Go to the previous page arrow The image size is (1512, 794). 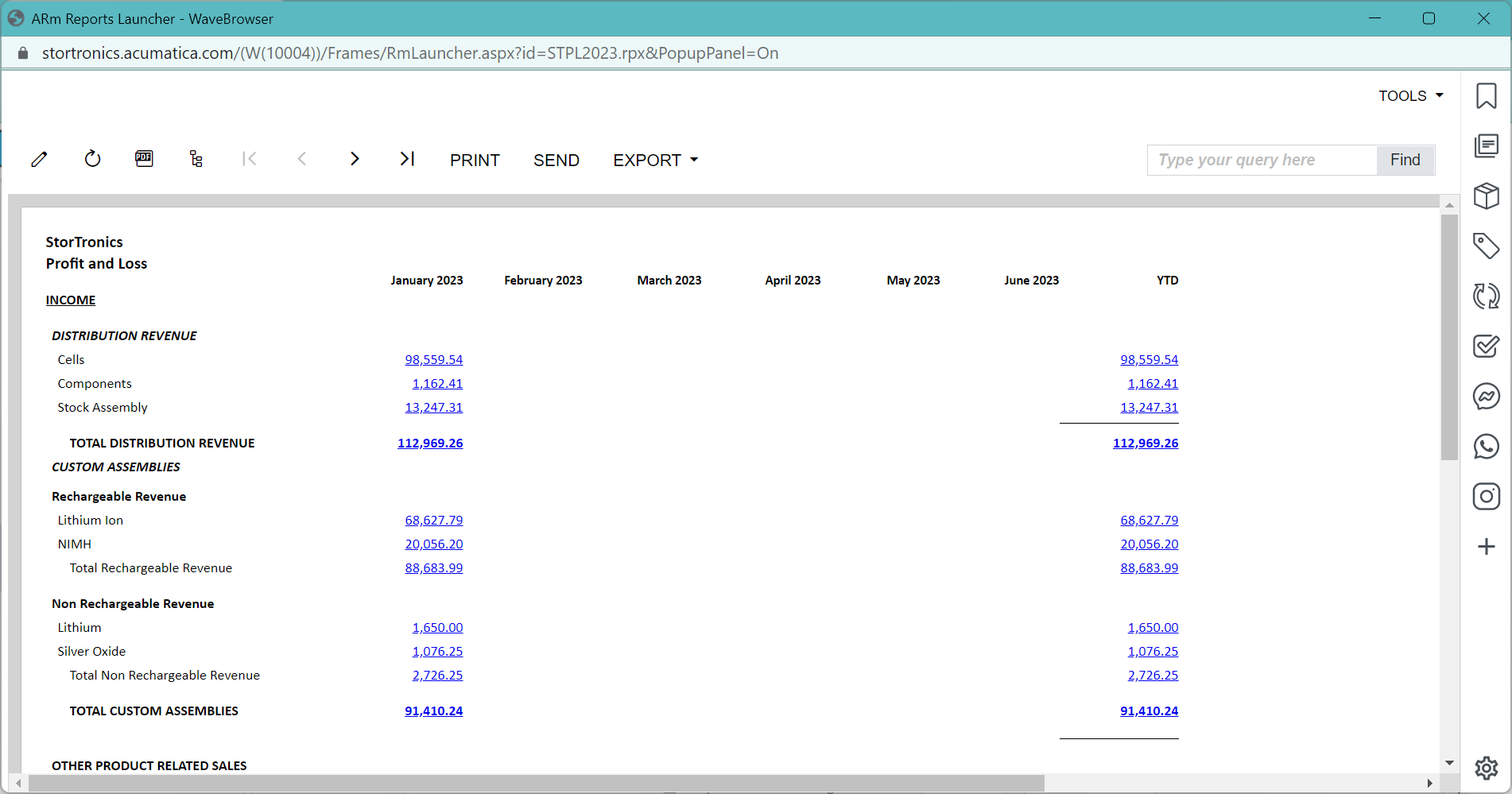(x=302, y=159)
